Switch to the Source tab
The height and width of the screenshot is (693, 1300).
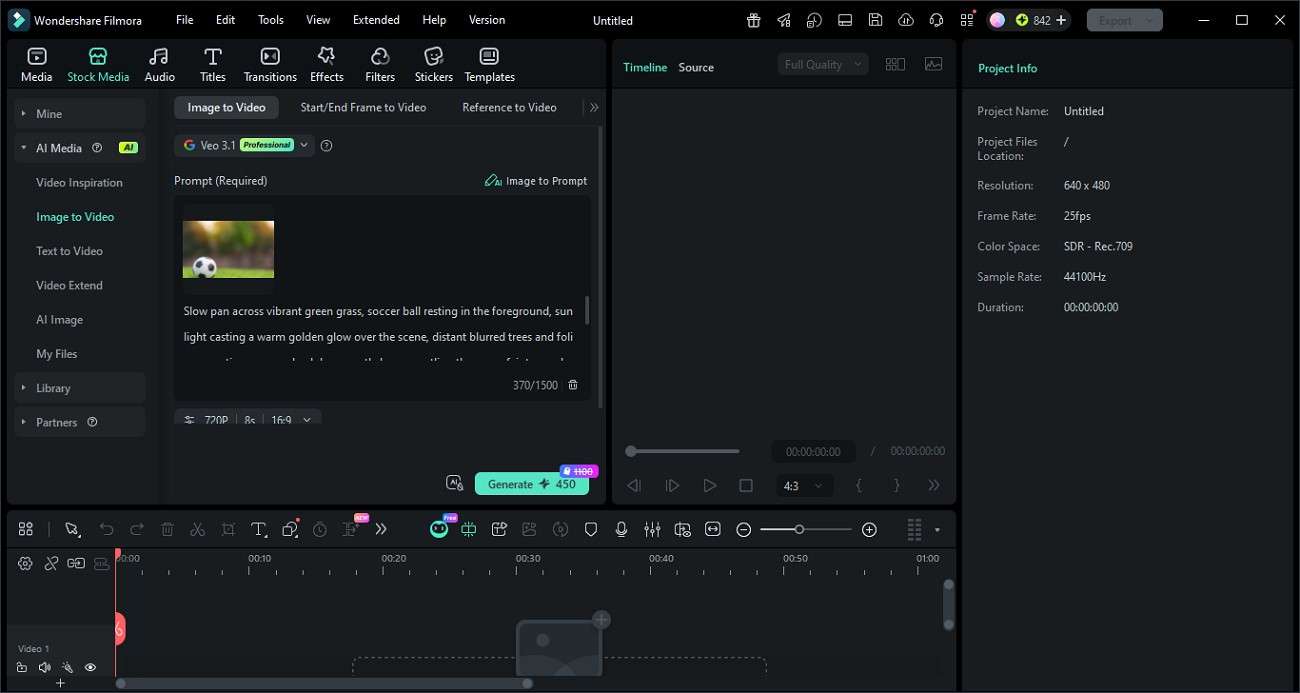696,67
